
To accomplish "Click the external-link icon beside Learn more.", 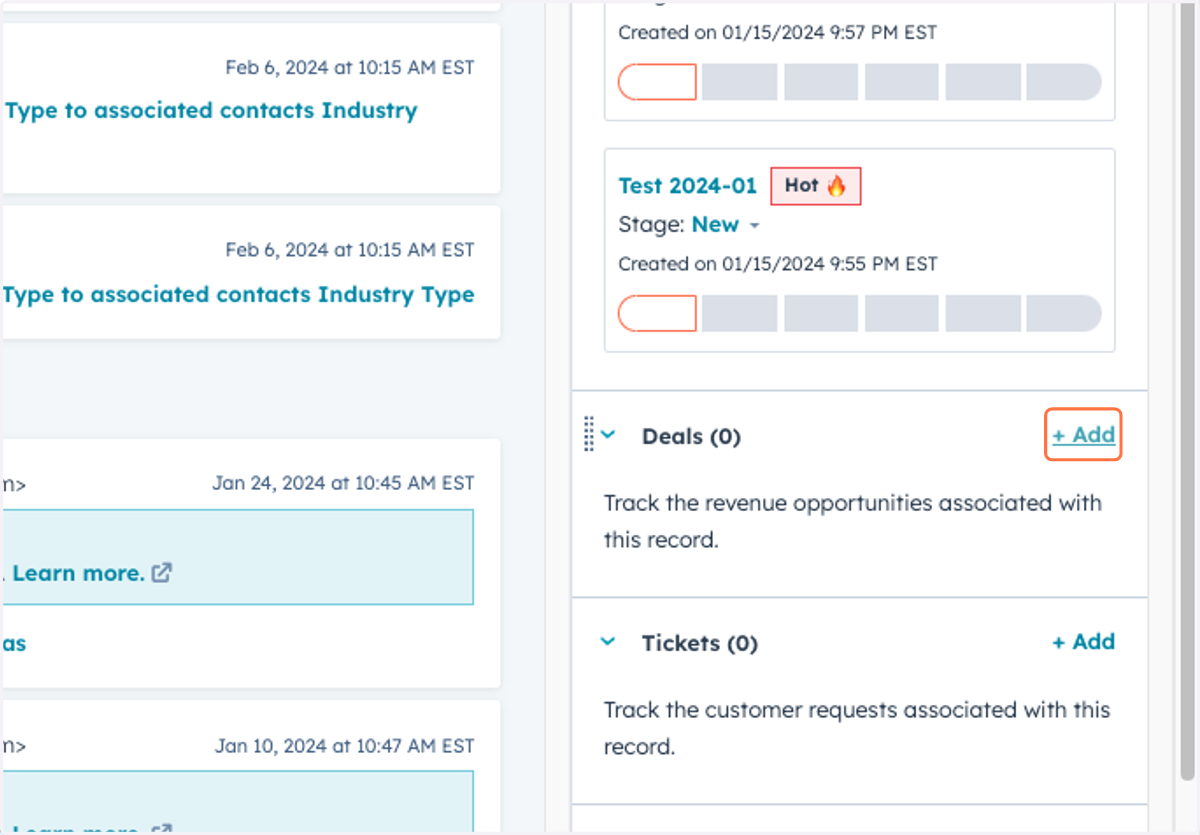I will click(162, 573).
